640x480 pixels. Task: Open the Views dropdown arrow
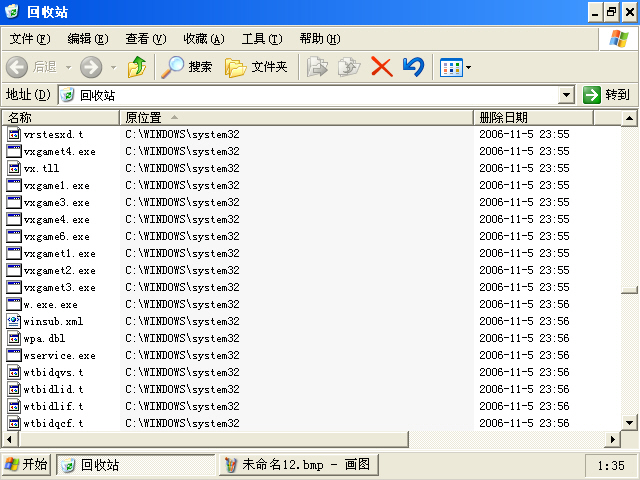(x=468, y=67)
